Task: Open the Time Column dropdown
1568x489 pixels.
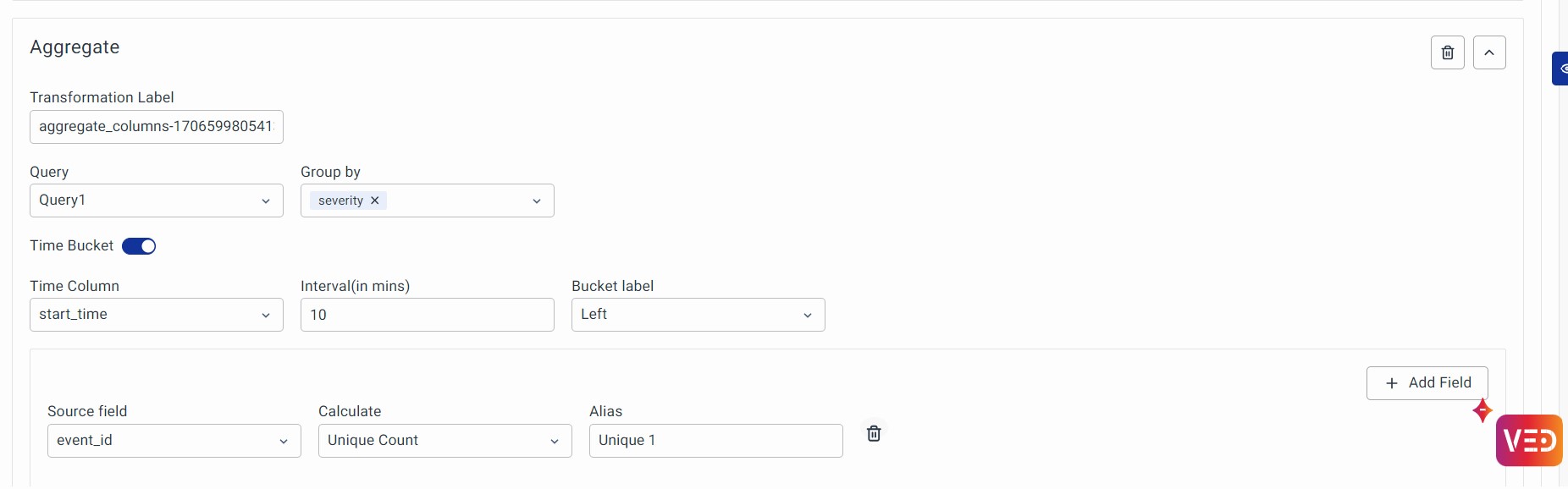Action: tap(156, 315)
